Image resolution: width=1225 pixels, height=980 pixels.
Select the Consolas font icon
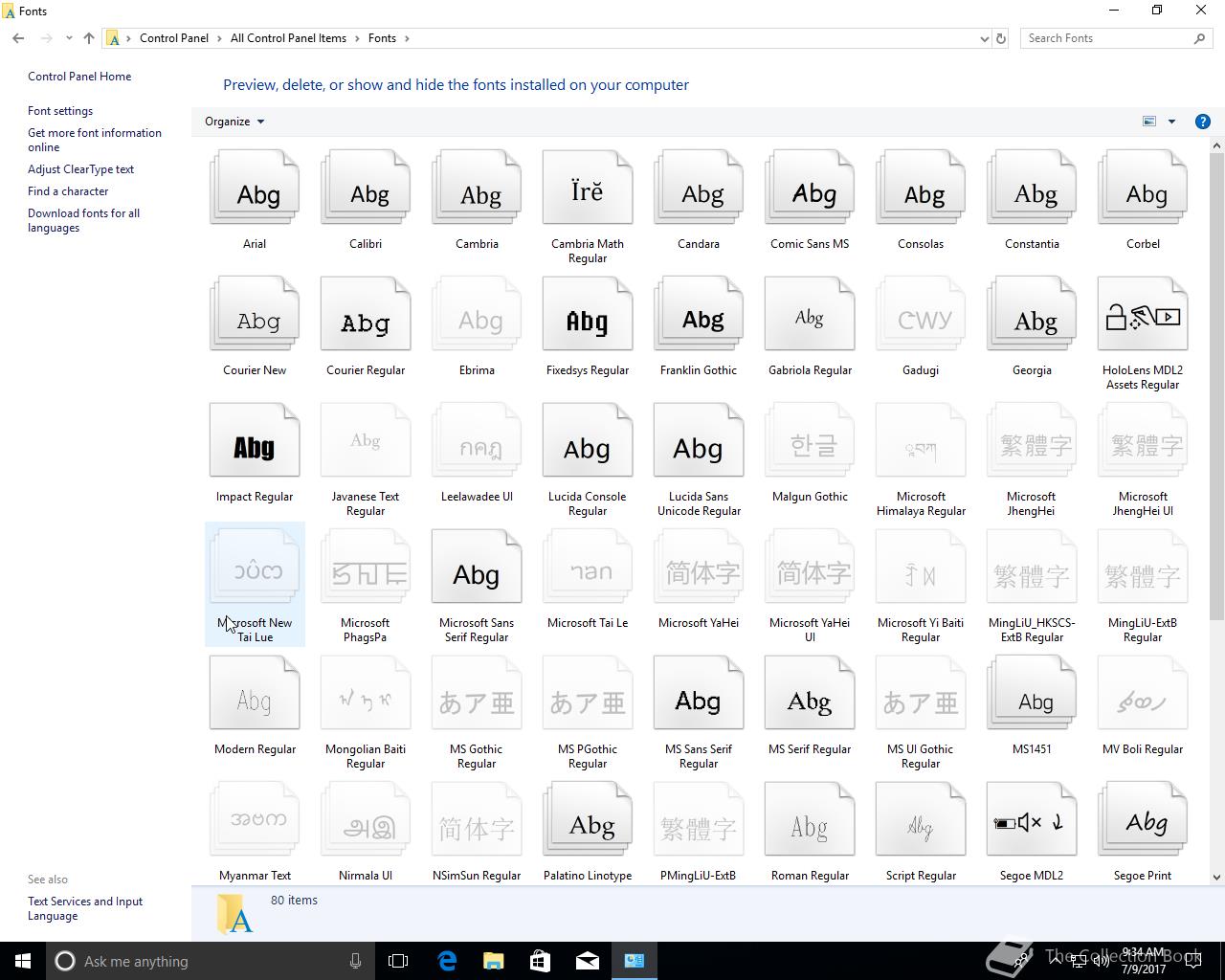pos(921,188)
